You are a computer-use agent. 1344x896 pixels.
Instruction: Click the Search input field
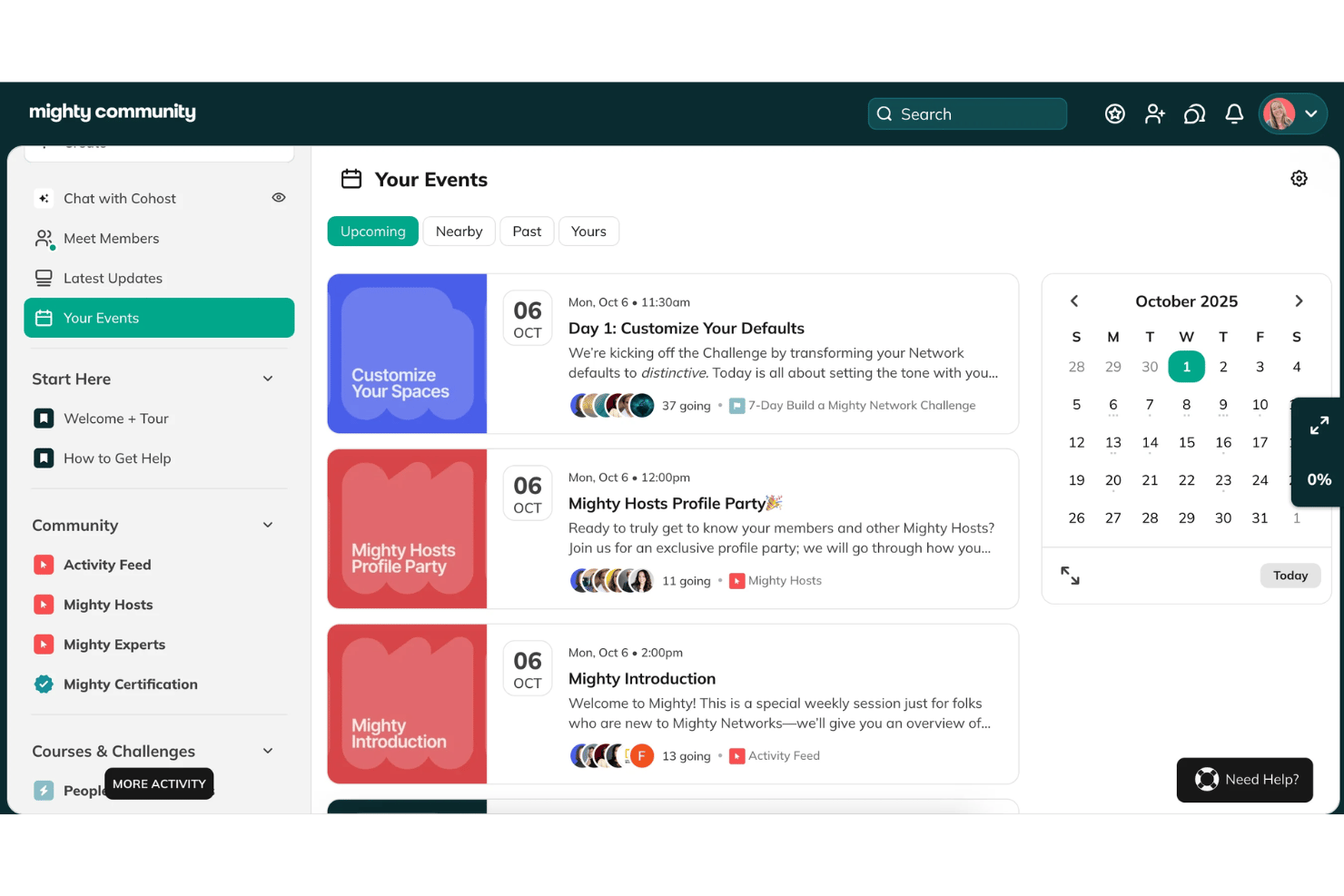click(967, 113)
